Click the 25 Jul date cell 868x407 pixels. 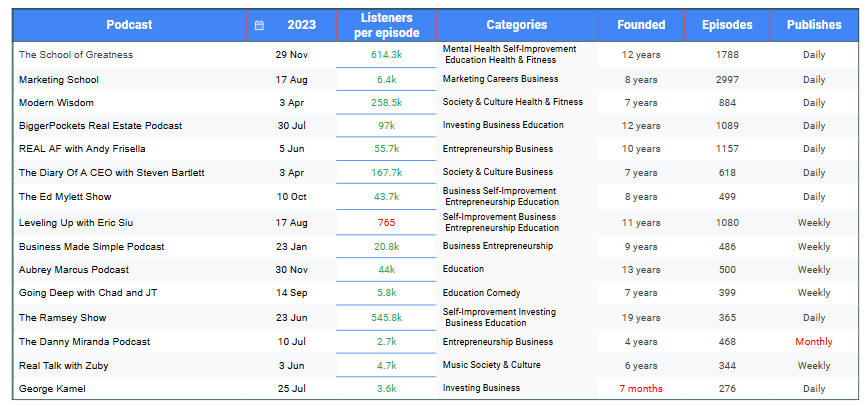pyautogui.click(x=292, y=389)
